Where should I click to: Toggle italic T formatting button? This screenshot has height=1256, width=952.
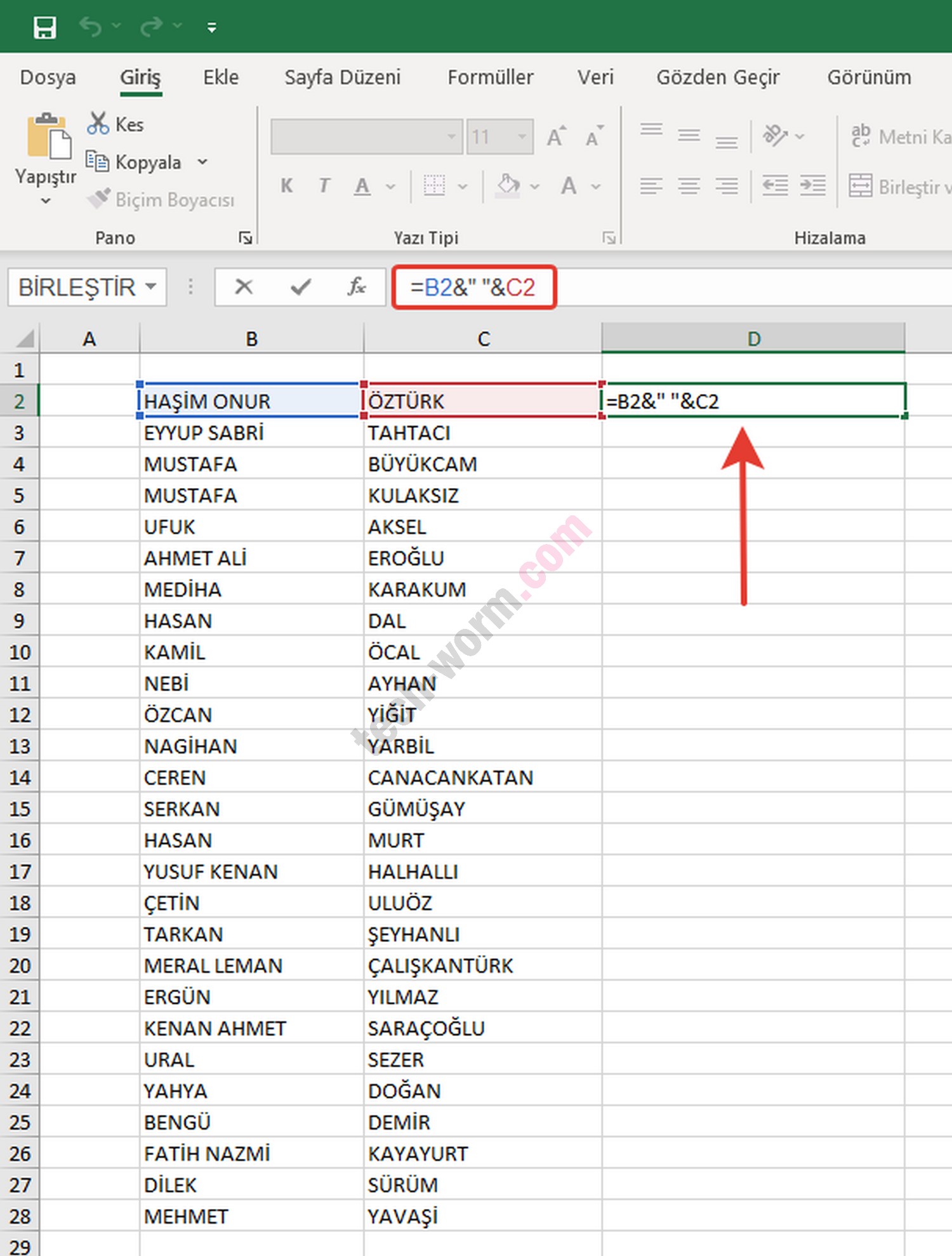pos(324,186)
